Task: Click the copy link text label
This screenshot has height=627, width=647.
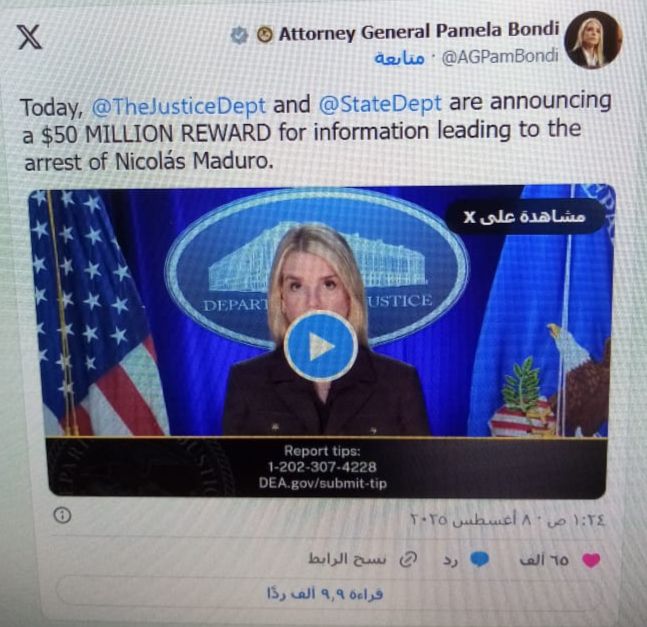Action: [x=347, y=559]
